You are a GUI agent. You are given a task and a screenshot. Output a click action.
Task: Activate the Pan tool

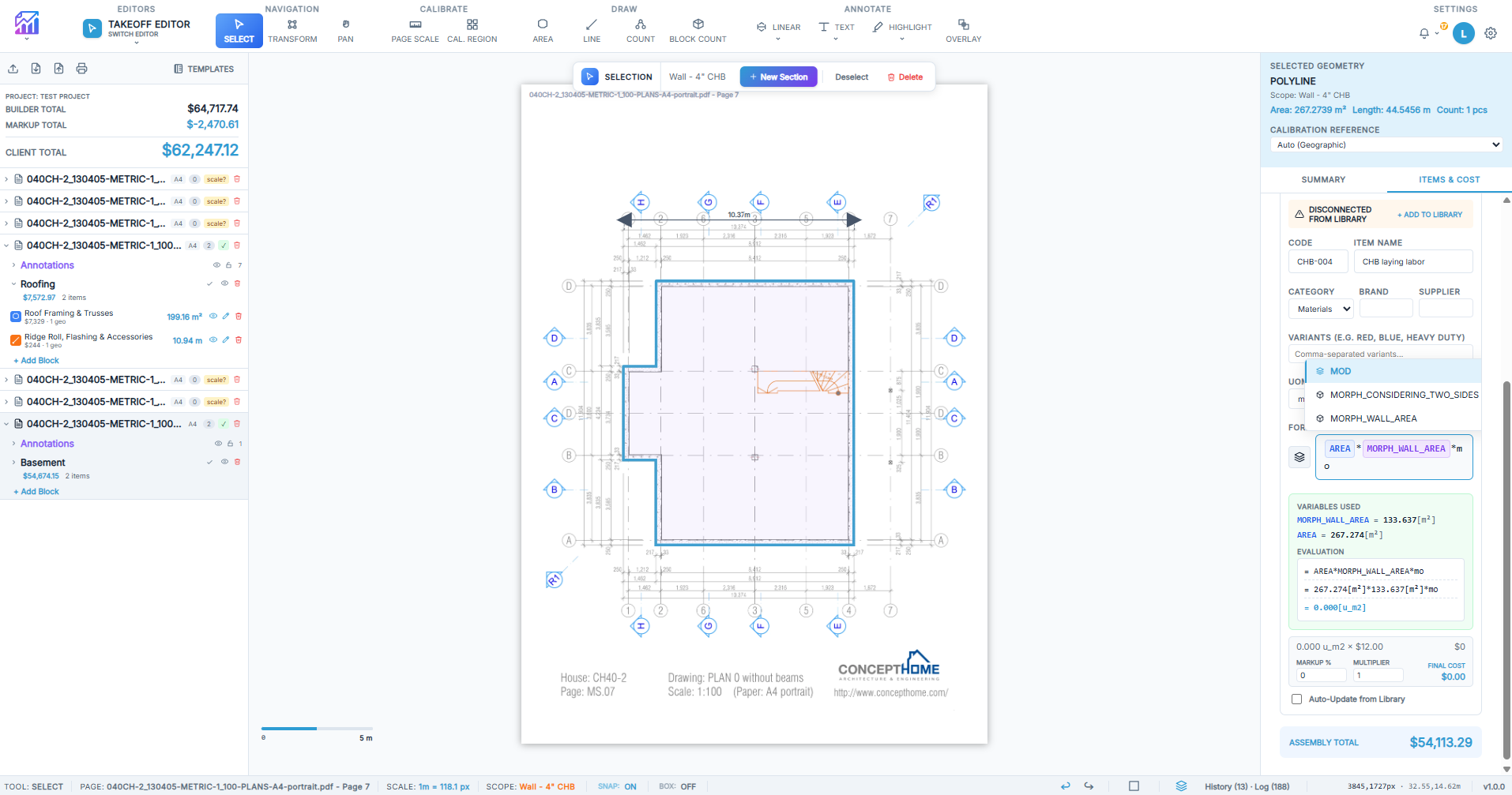345,31
